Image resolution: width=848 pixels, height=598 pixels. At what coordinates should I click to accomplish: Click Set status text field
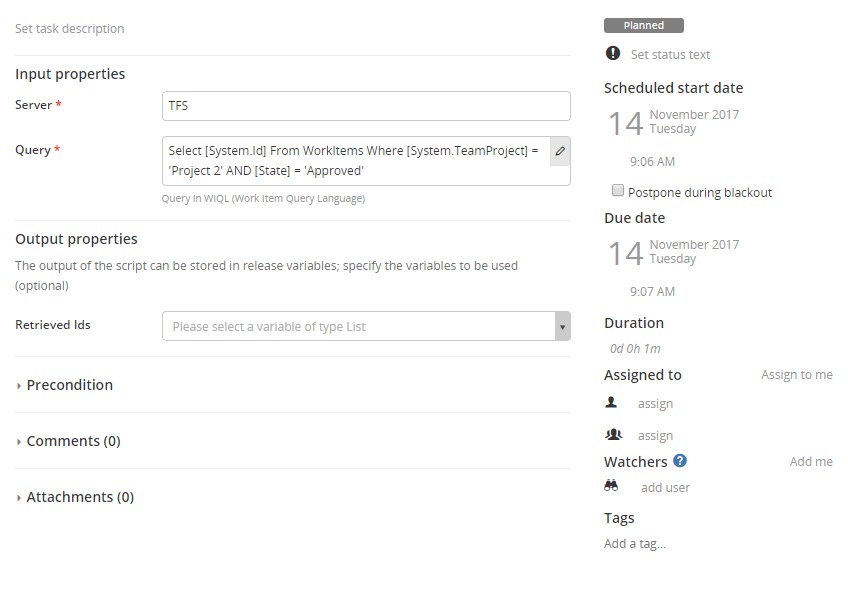coord(670,55)
